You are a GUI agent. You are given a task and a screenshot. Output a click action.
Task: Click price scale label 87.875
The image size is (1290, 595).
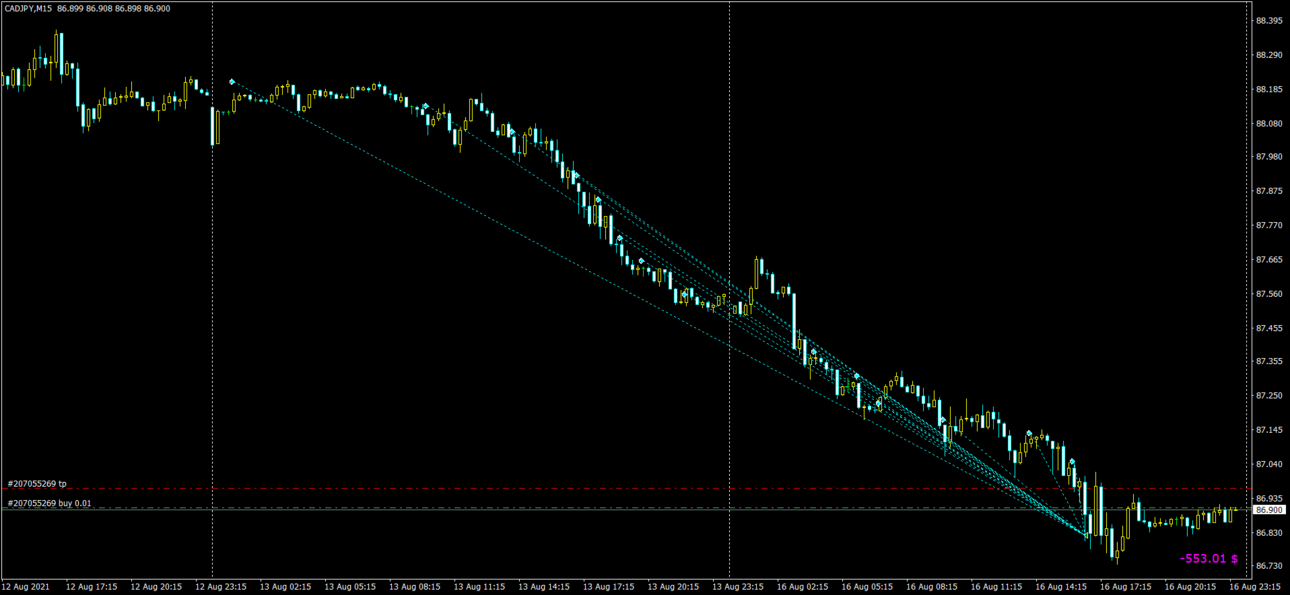tap(1269, 191)
